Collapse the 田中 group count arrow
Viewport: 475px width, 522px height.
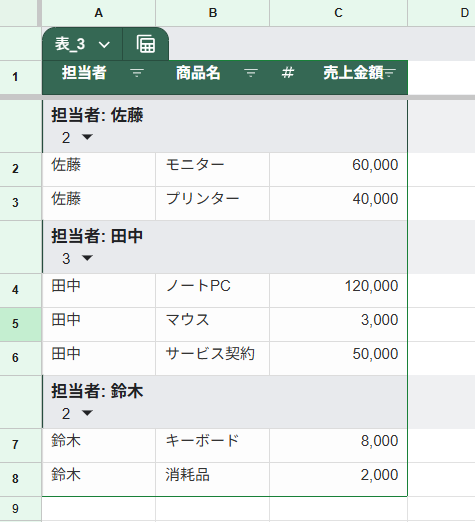(87, 258)
